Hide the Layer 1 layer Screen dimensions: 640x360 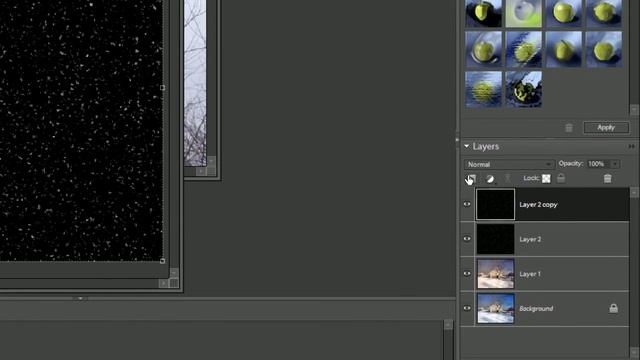click(467, 273)
